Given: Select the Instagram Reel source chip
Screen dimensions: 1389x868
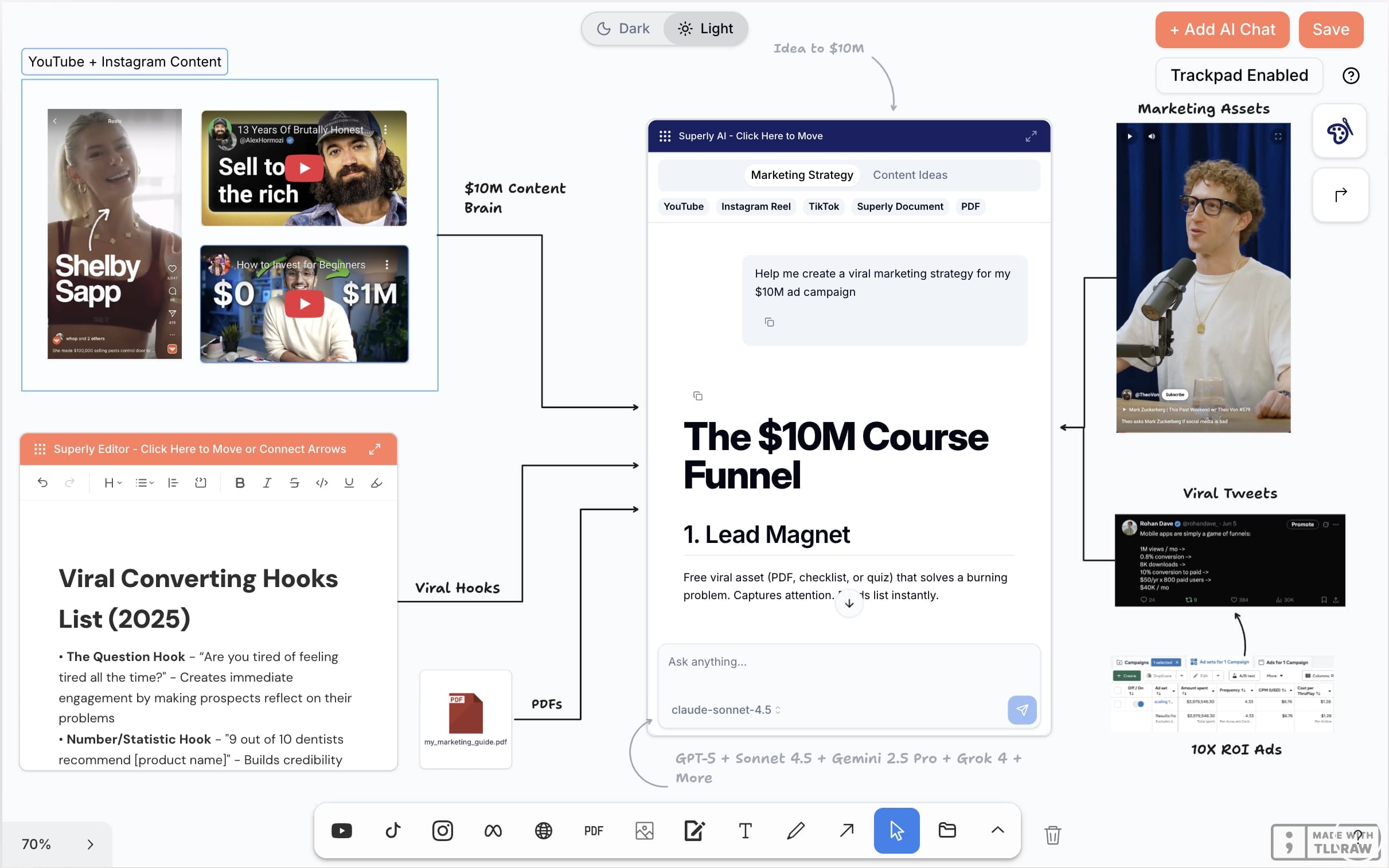Looking at the screenshot, I should 755,206.
